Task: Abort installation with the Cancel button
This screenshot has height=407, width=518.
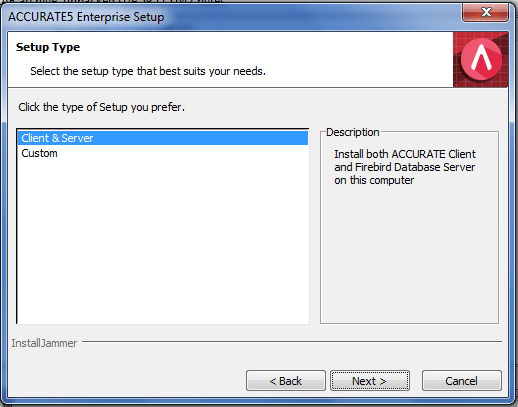Action: [x=462, y=380]
